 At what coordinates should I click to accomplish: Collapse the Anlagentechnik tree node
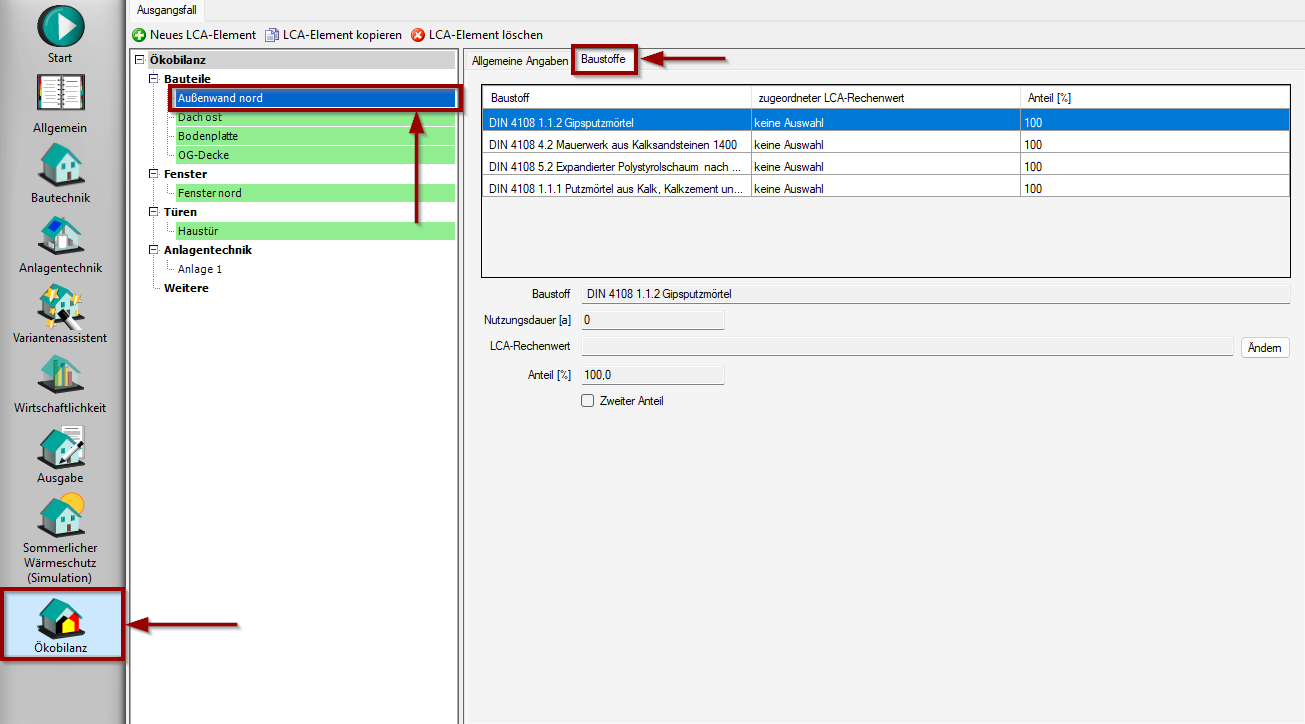(153, 250)
